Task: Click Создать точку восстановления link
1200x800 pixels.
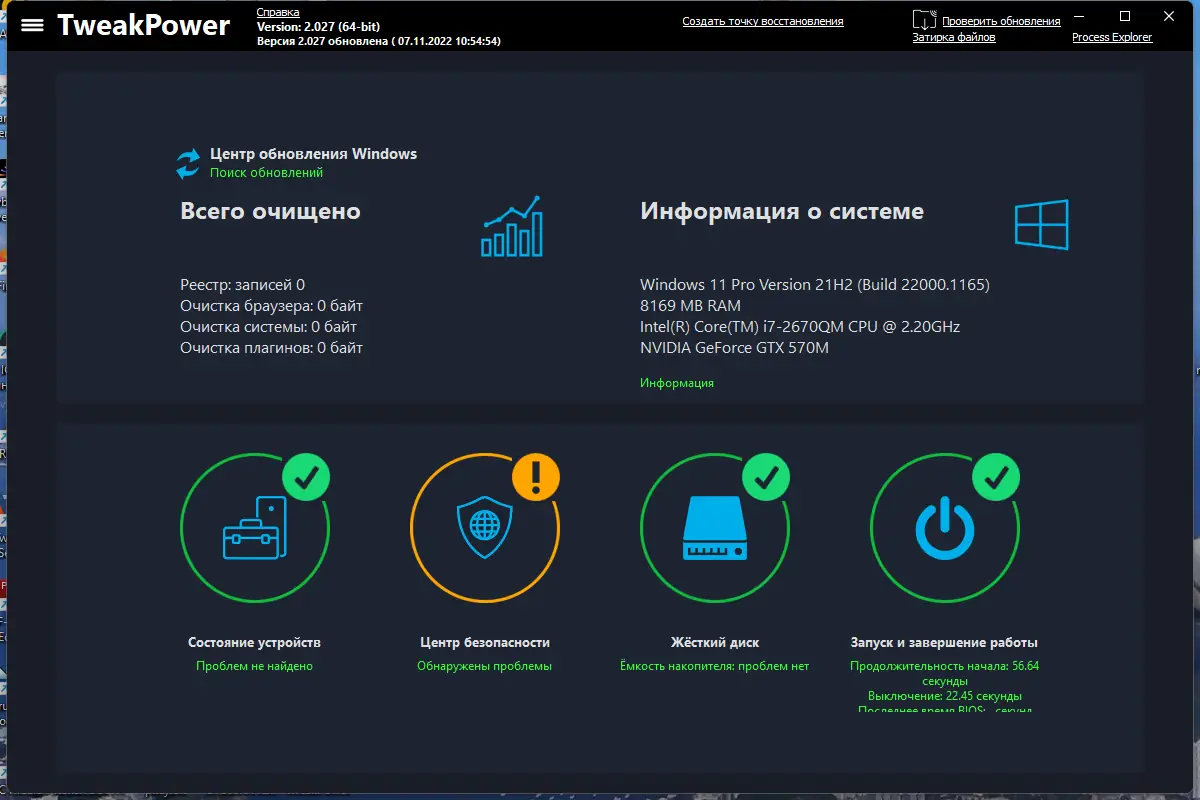Action: point(763,21)
